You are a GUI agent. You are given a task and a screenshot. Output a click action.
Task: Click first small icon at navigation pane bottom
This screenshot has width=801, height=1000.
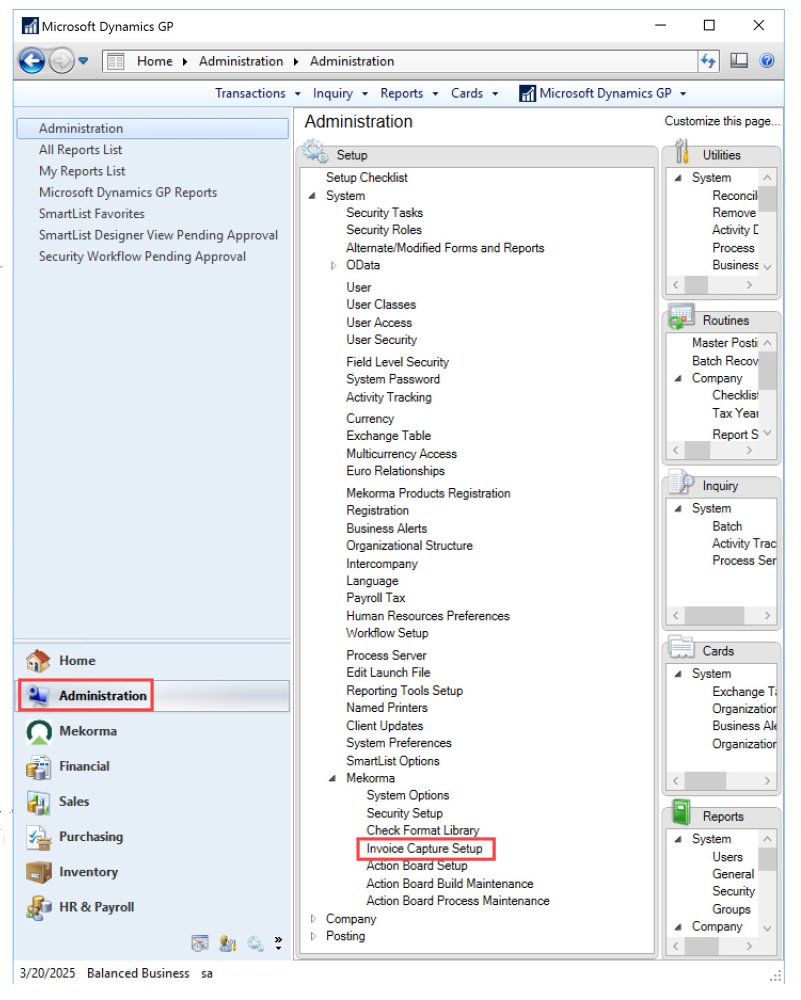[200, 943]
